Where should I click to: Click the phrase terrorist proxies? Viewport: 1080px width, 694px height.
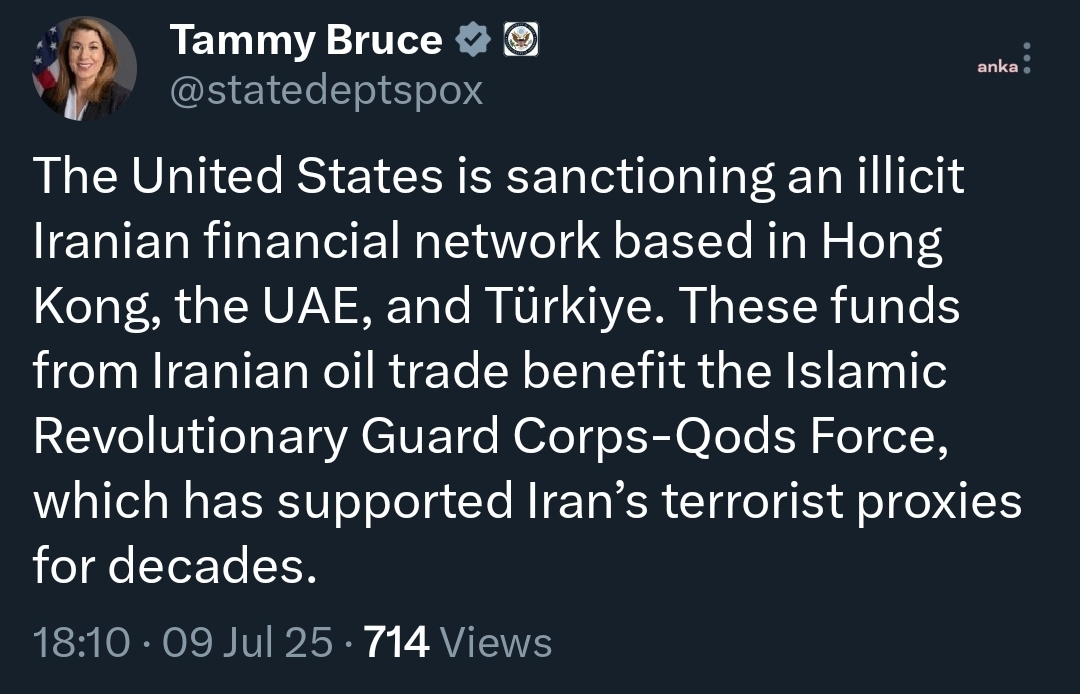click(842, 502)
